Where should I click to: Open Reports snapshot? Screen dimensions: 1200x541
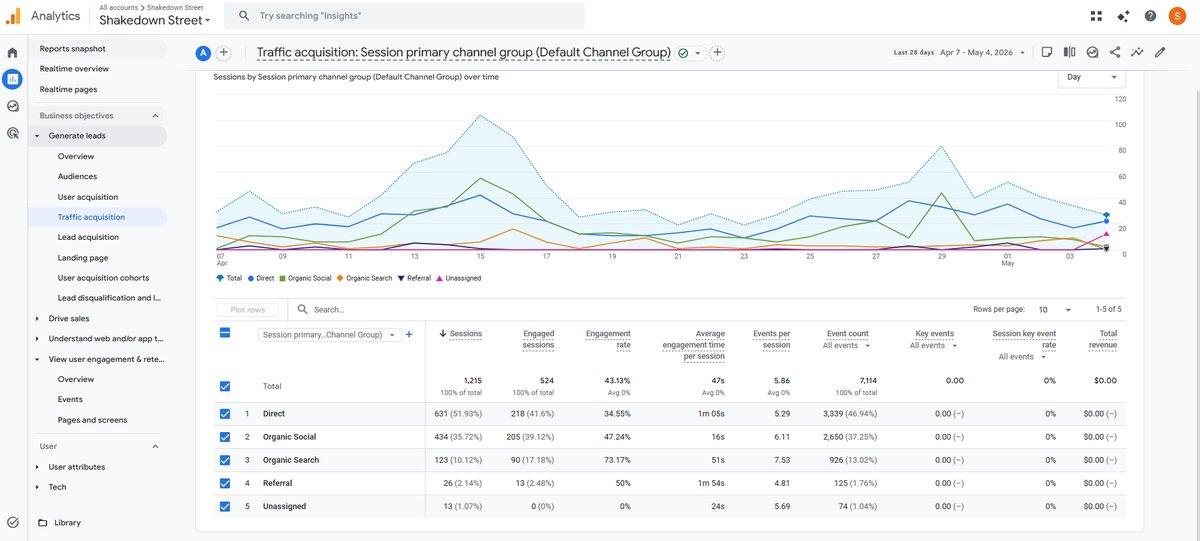tap(72, 48)
